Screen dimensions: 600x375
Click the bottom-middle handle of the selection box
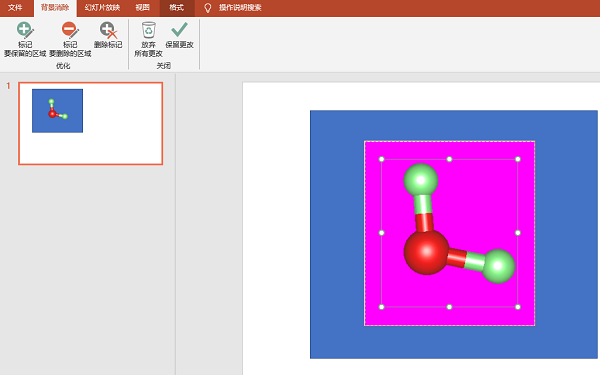450,307
